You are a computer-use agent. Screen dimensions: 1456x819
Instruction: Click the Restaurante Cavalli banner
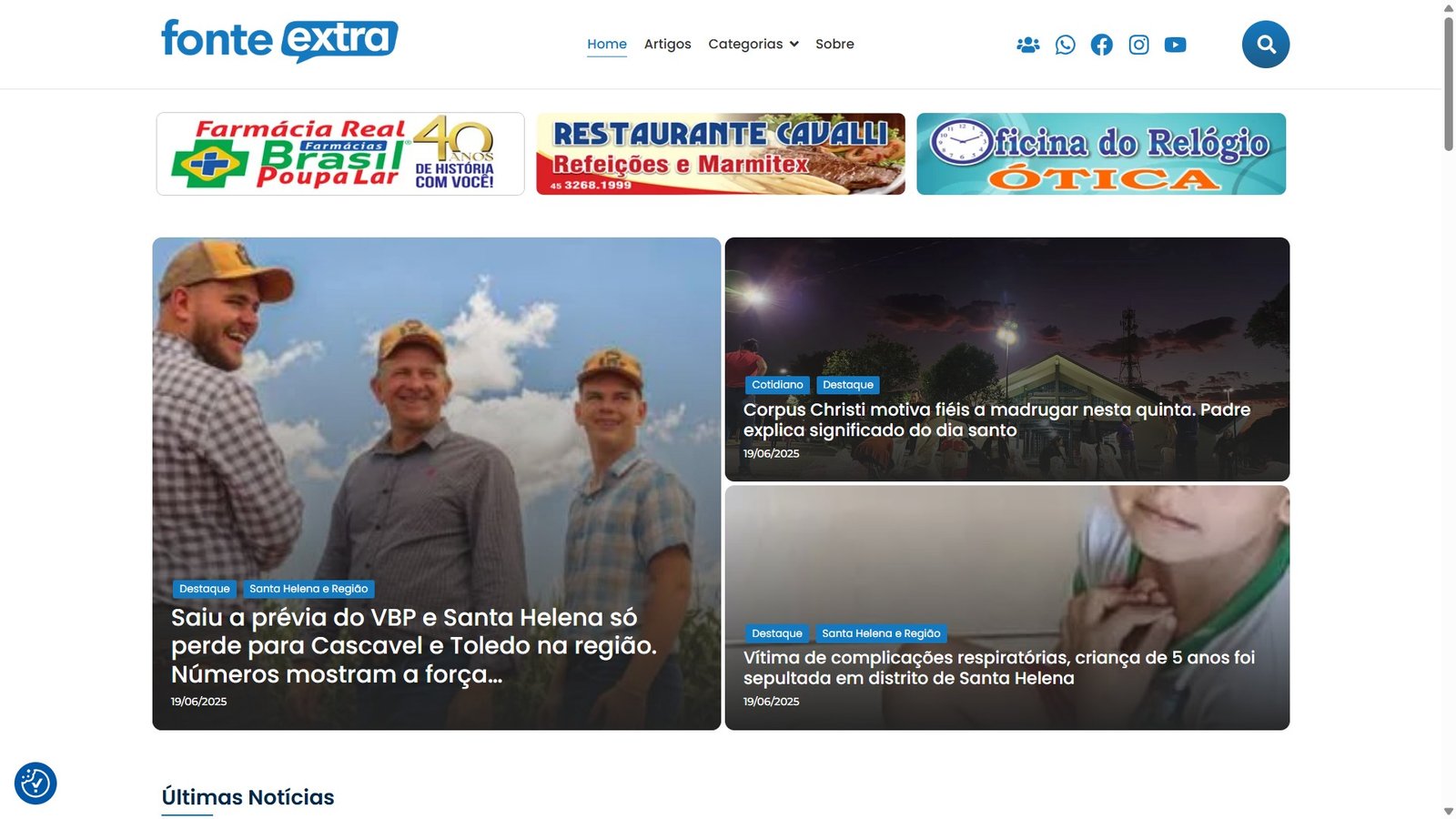[721, 154]
